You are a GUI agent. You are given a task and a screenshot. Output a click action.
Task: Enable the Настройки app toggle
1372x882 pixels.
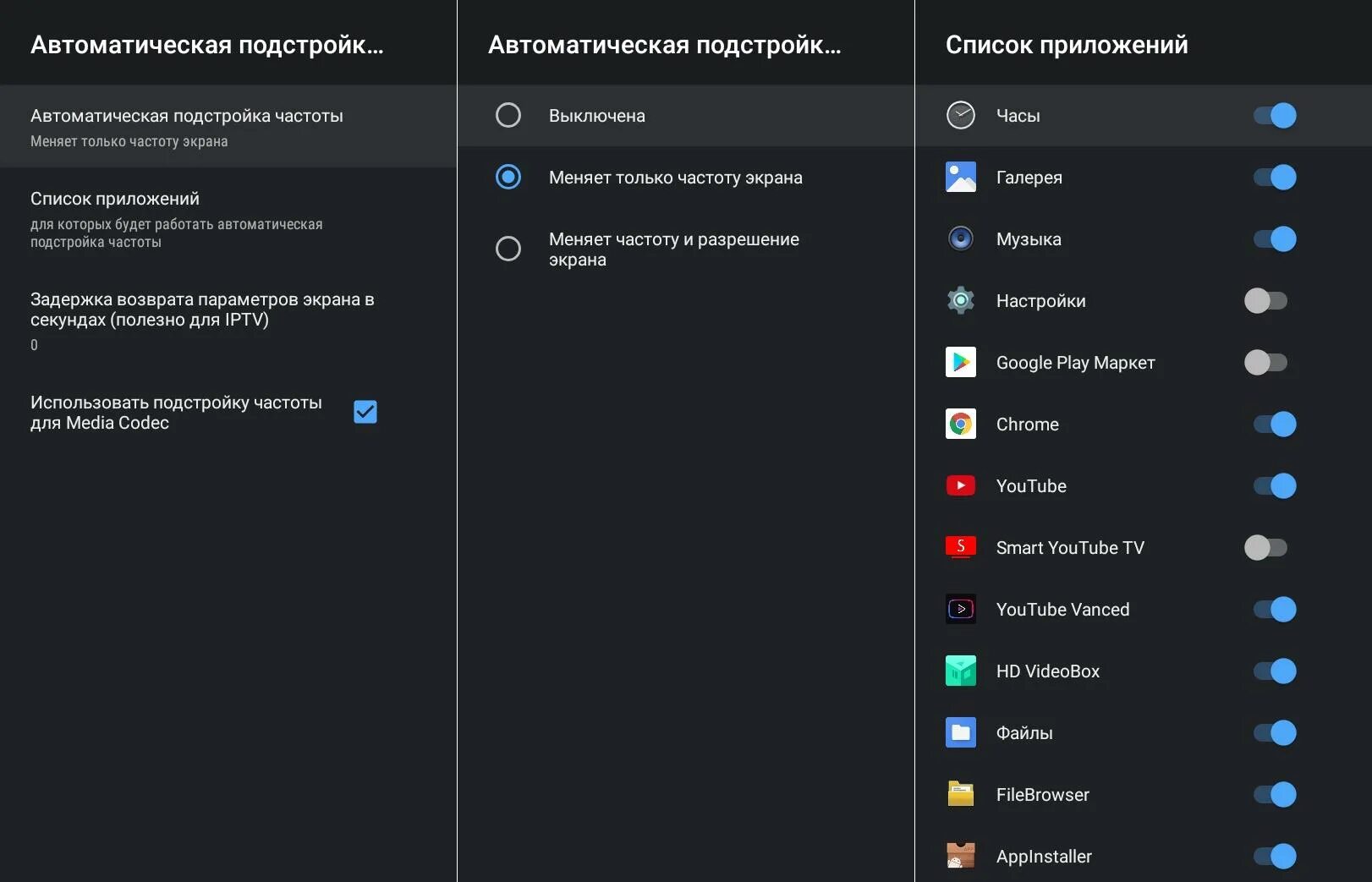click(1265, 300)
